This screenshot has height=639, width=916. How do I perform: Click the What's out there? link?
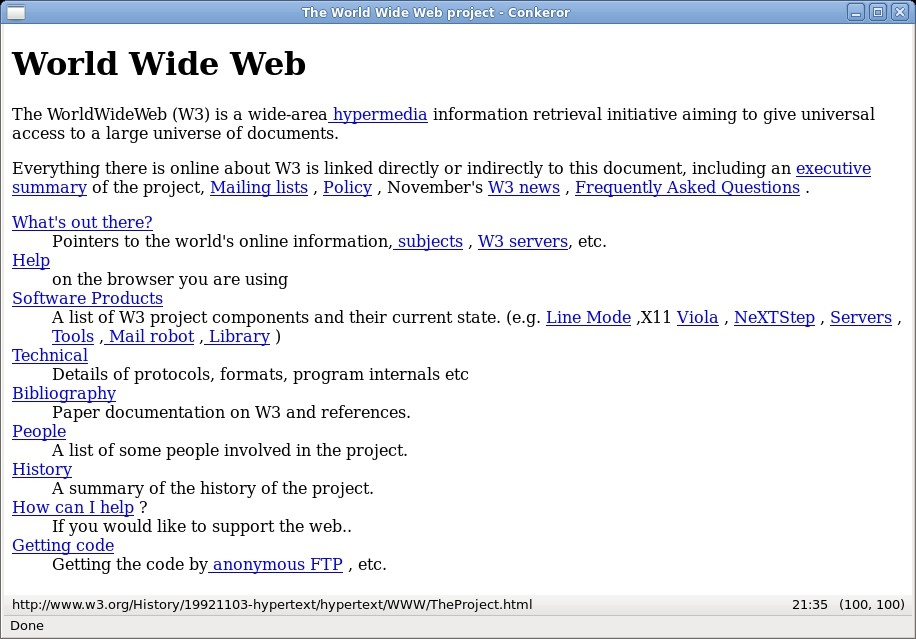82,222
